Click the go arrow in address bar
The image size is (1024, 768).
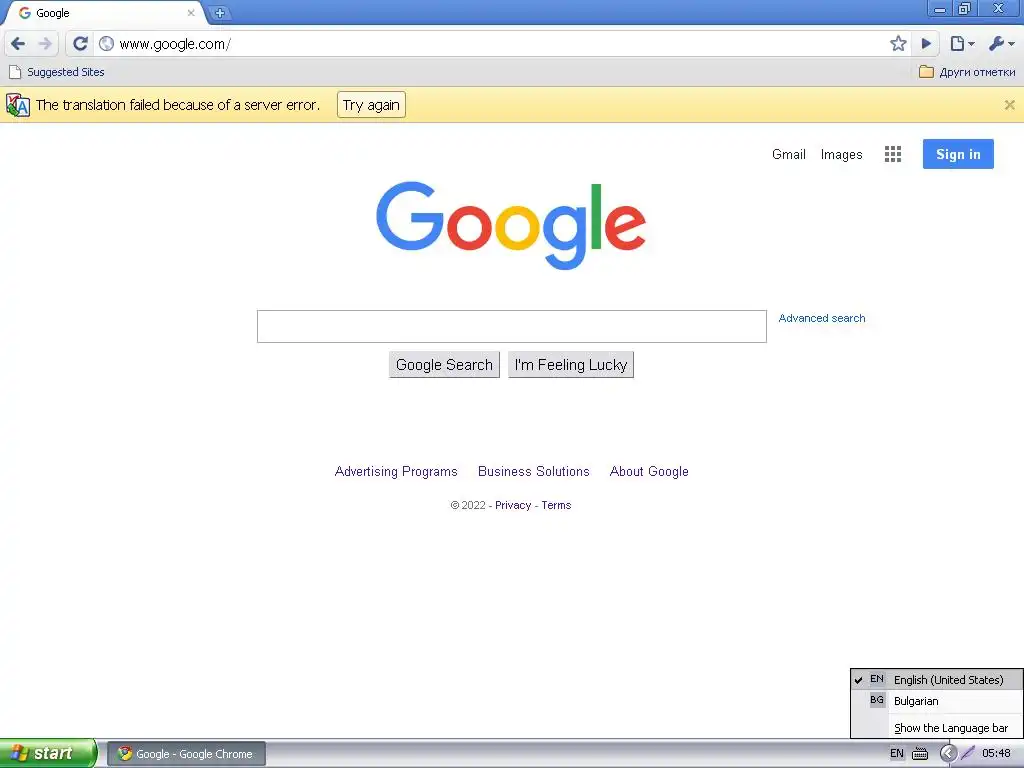pyautogui.click(x=926, y=44)
